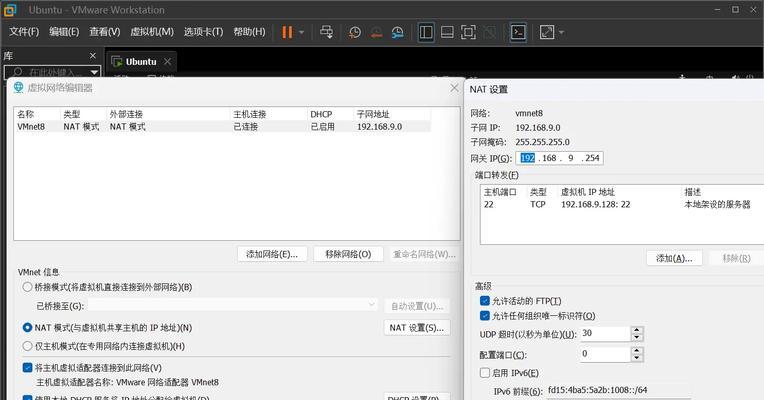Toggle 允许任何组织唯一标识符 checkbox
The height and width of the screenshot is (400, 764).
484,316
